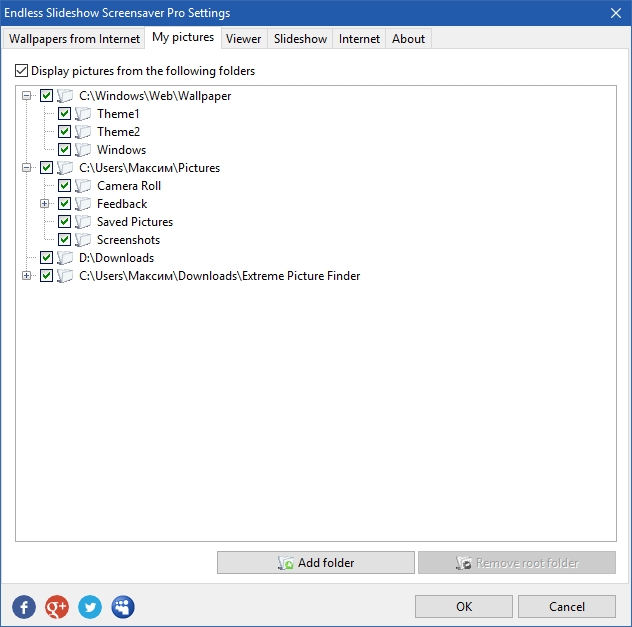Viewport: 632px width, 627px height.
Task: Uncheck the Theme1 folder checkbox
Action: (64, 114)
